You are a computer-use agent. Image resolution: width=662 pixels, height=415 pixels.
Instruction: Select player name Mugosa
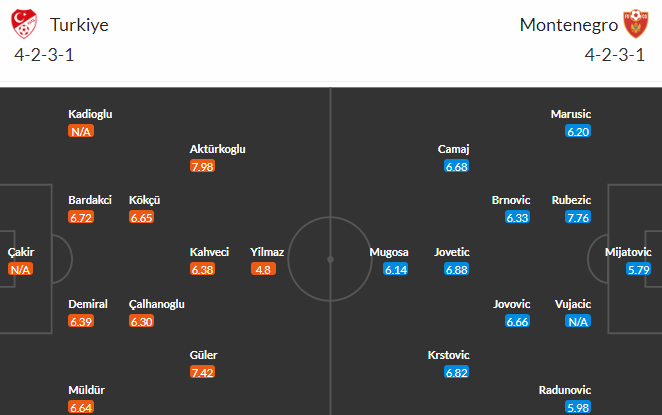point(389,252)
